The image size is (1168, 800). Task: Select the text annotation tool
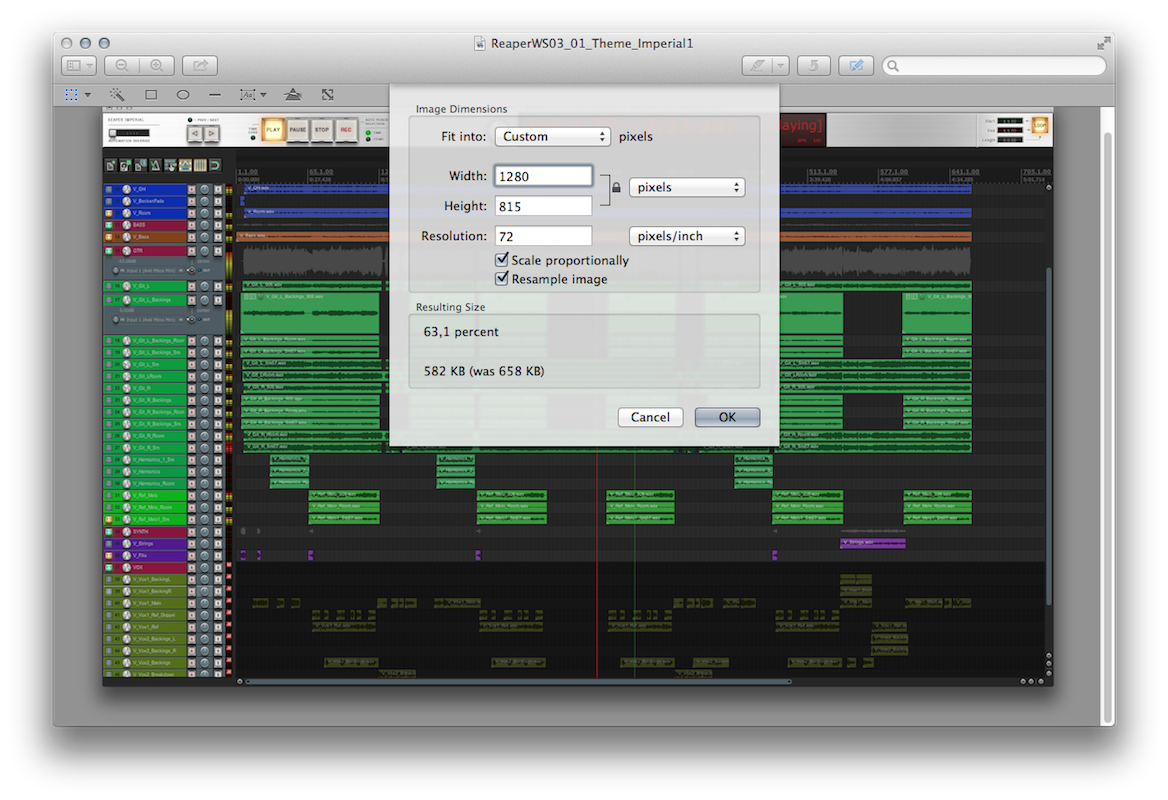[x=247, y=95]
